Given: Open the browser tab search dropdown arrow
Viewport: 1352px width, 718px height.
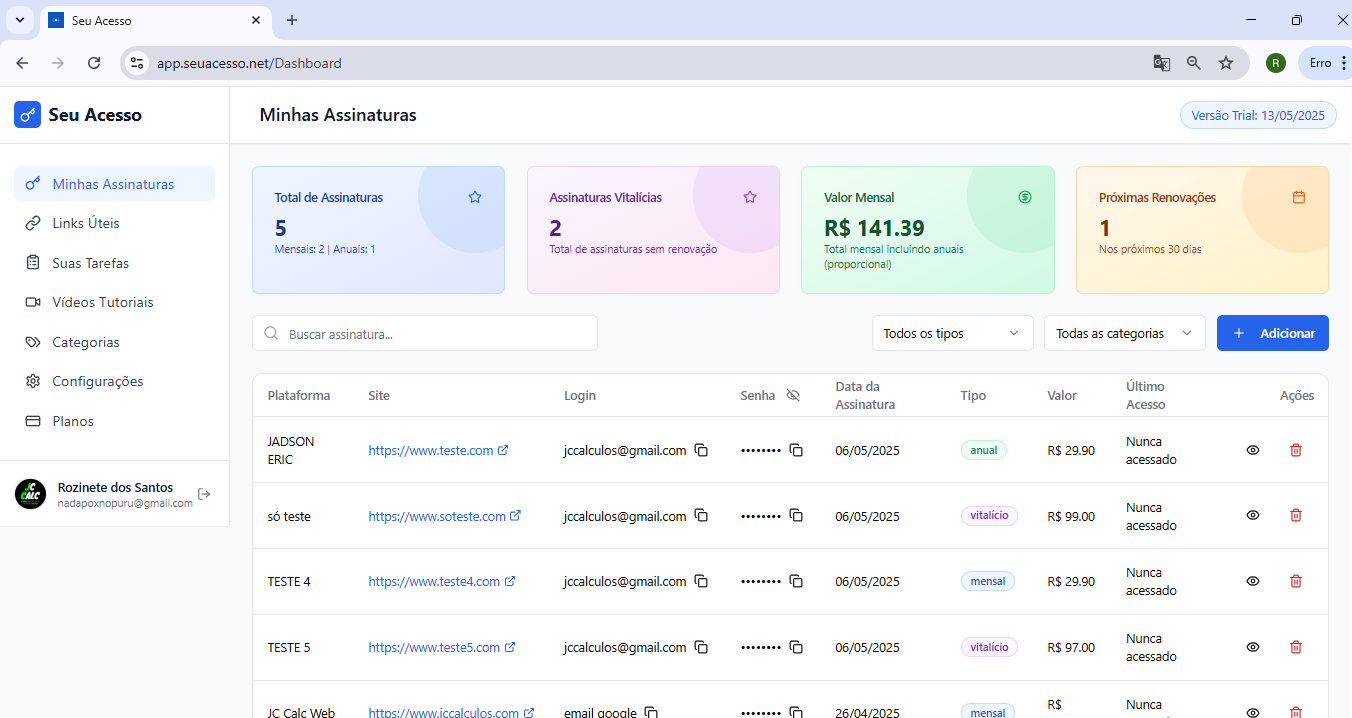Looking at the screenshot, I should pos(19,20).
